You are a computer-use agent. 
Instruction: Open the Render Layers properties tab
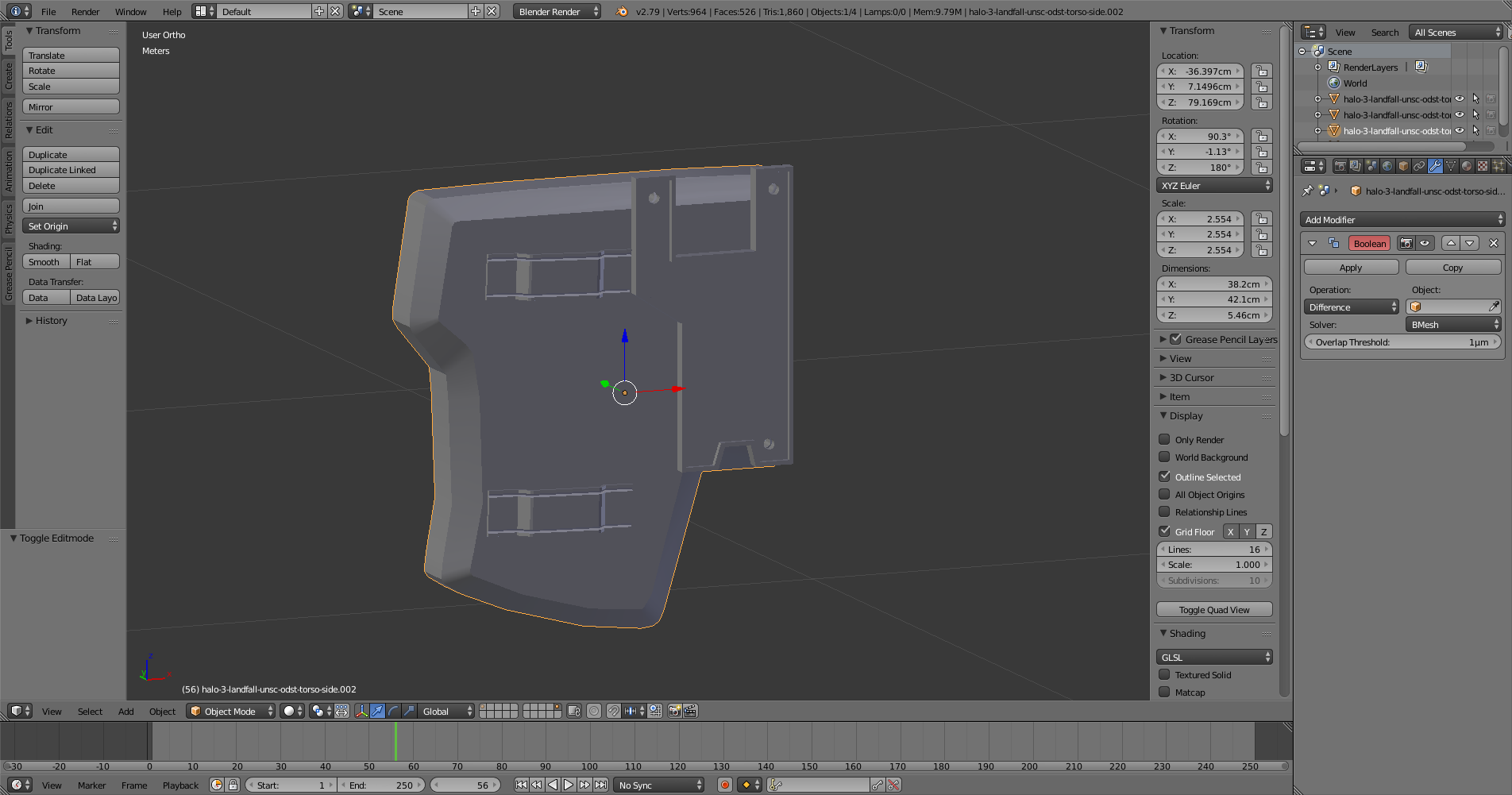[x=1356, y=166]
